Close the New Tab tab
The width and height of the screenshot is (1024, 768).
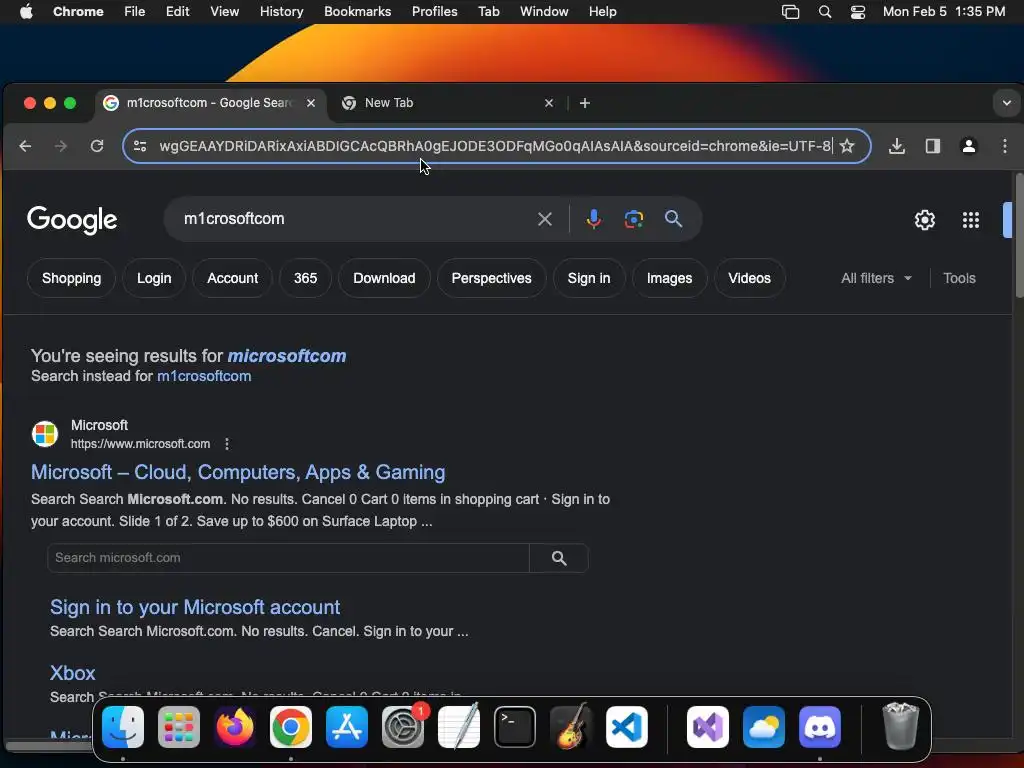click(549, 103)
